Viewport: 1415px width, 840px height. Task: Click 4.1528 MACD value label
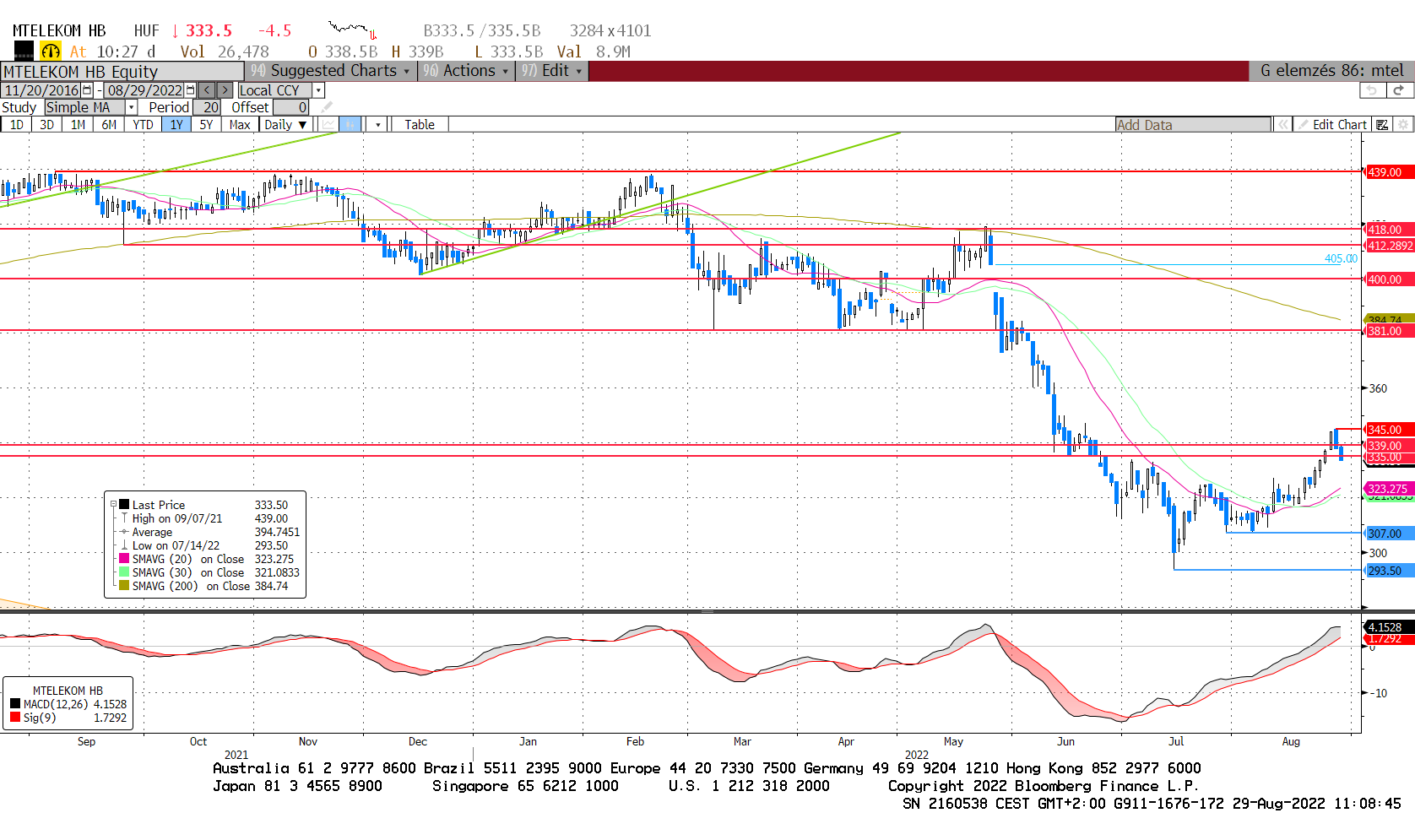click(1389, 627)
